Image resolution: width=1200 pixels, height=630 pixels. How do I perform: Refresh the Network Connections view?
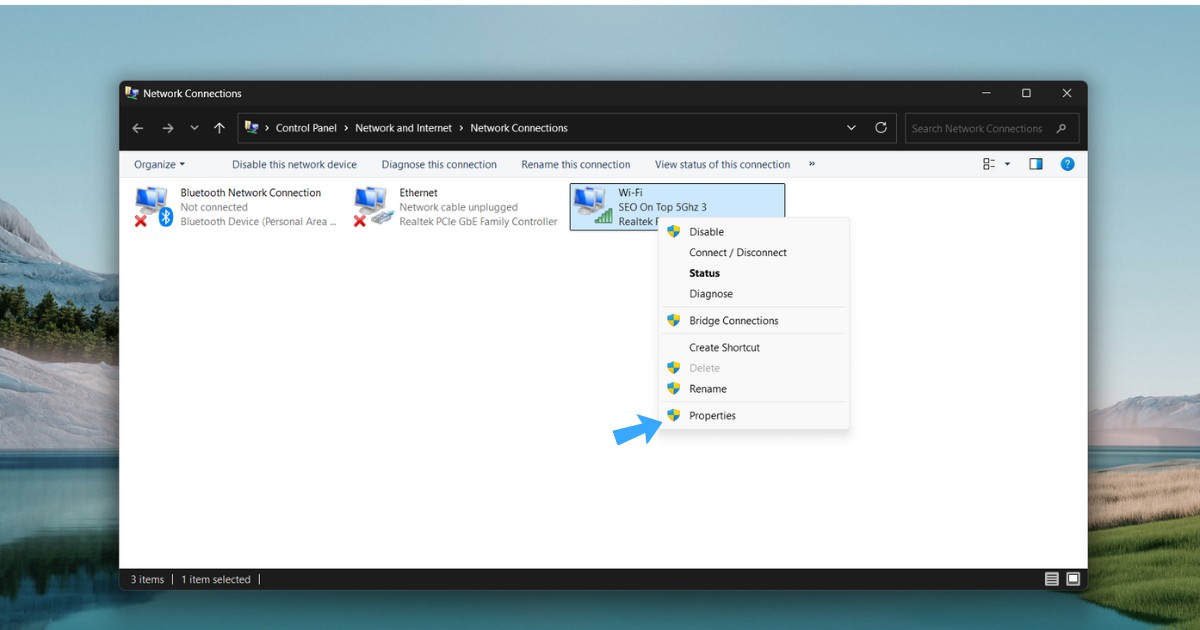[x=881, y=128]
